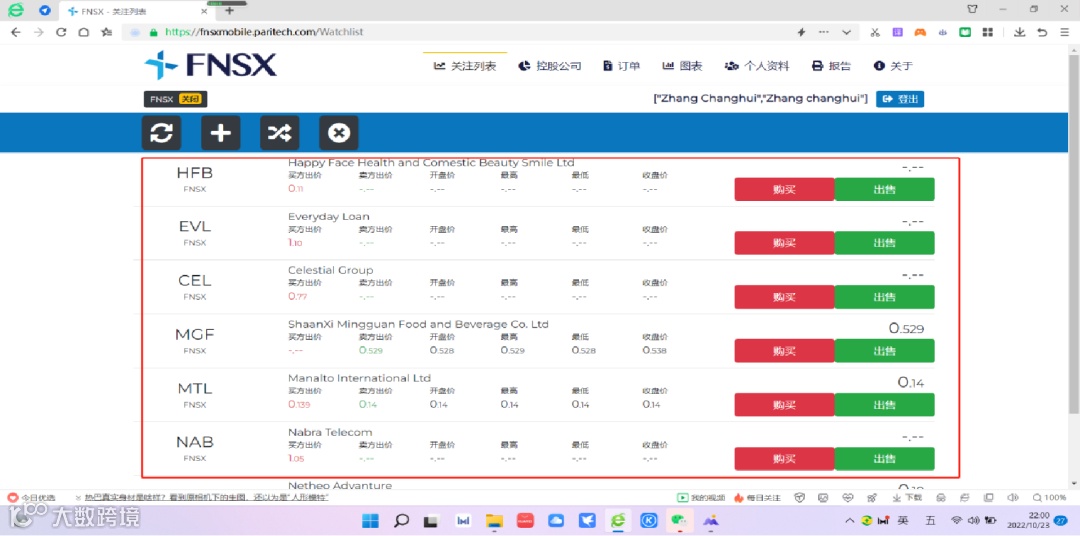1080x536 pixels.
Task: Sell EVL with 出售 button
Action: pos(884,243)
